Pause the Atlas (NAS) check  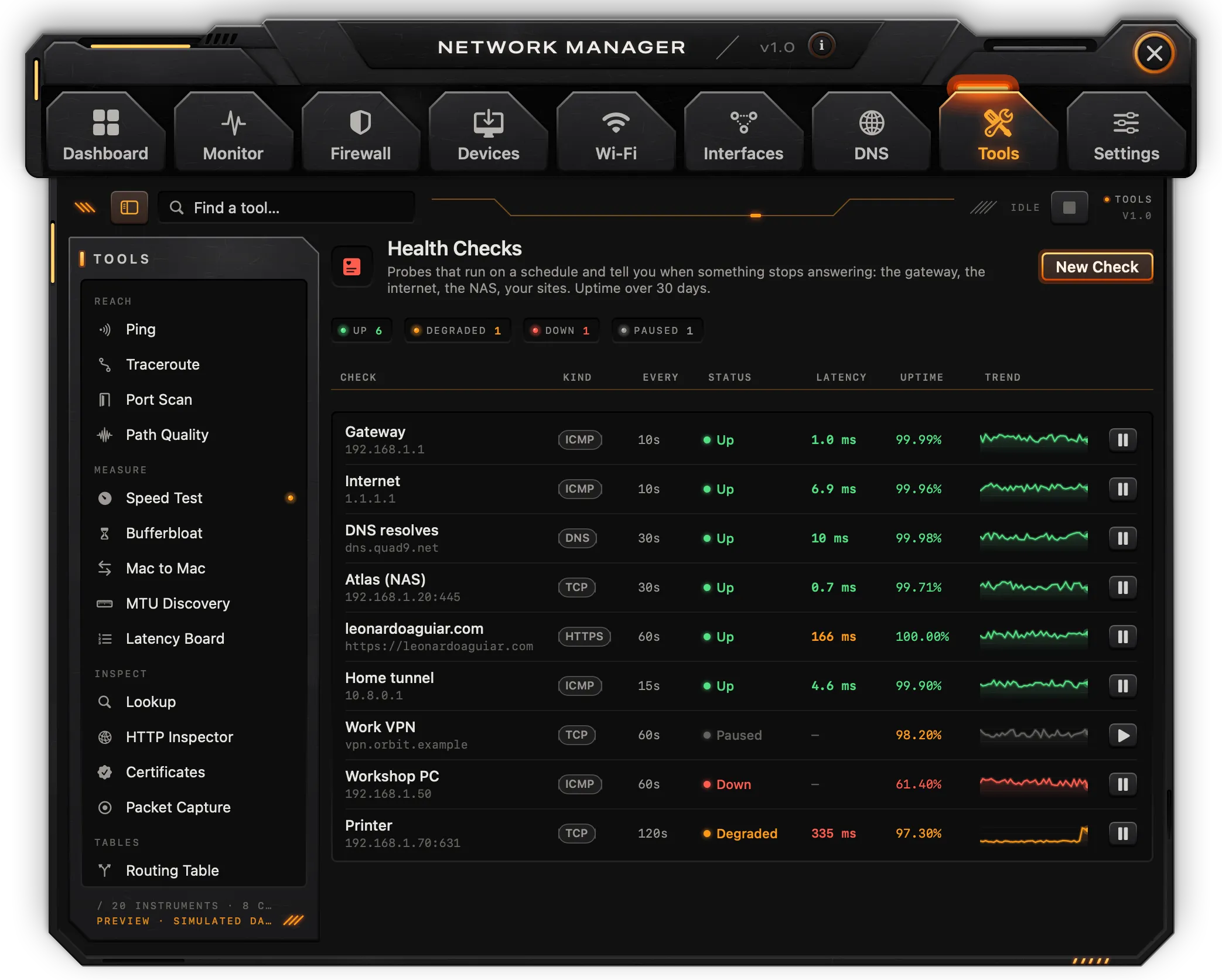[x=1122, y=588]
